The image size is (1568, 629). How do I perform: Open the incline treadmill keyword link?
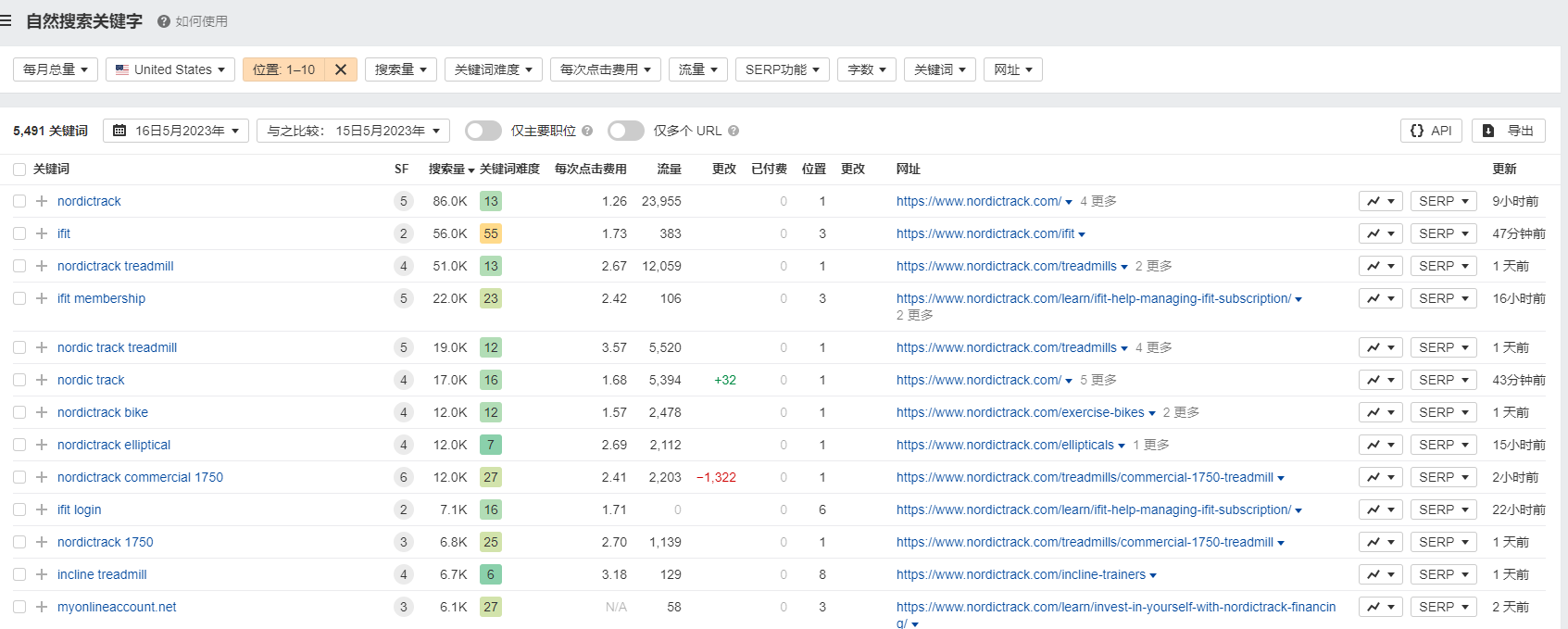point(102,574)
